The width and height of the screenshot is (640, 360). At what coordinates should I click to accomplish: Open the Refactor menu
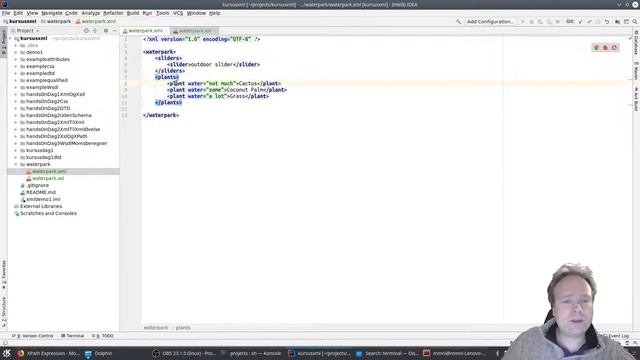pos(113,13)
